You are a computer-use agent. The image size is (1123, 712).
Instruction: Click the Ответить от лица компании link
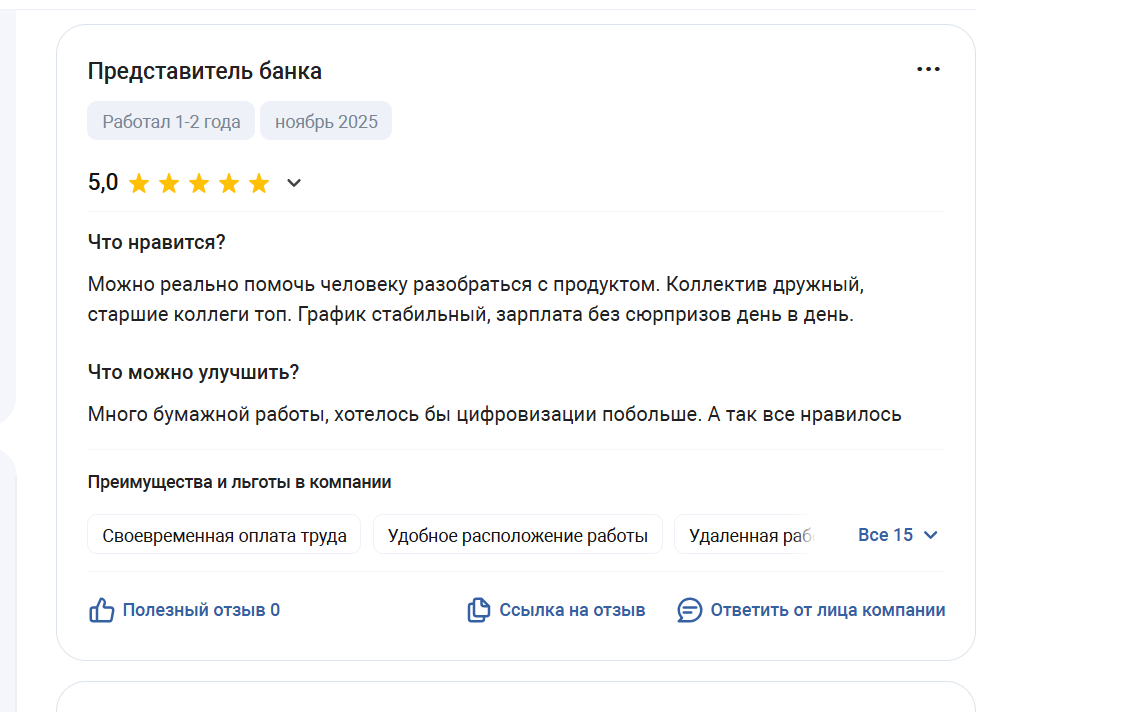pos(827,610)
